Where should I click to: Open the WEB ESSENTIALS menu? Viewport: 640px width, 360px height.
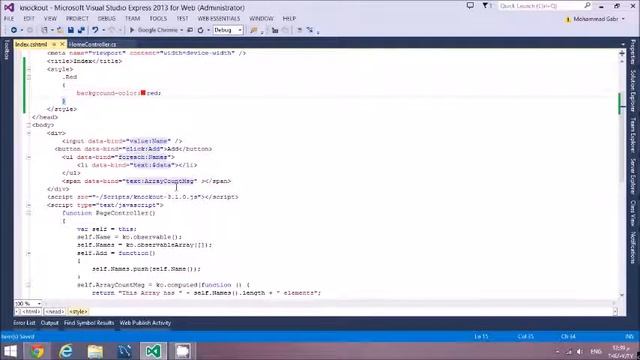pos(219,19)
